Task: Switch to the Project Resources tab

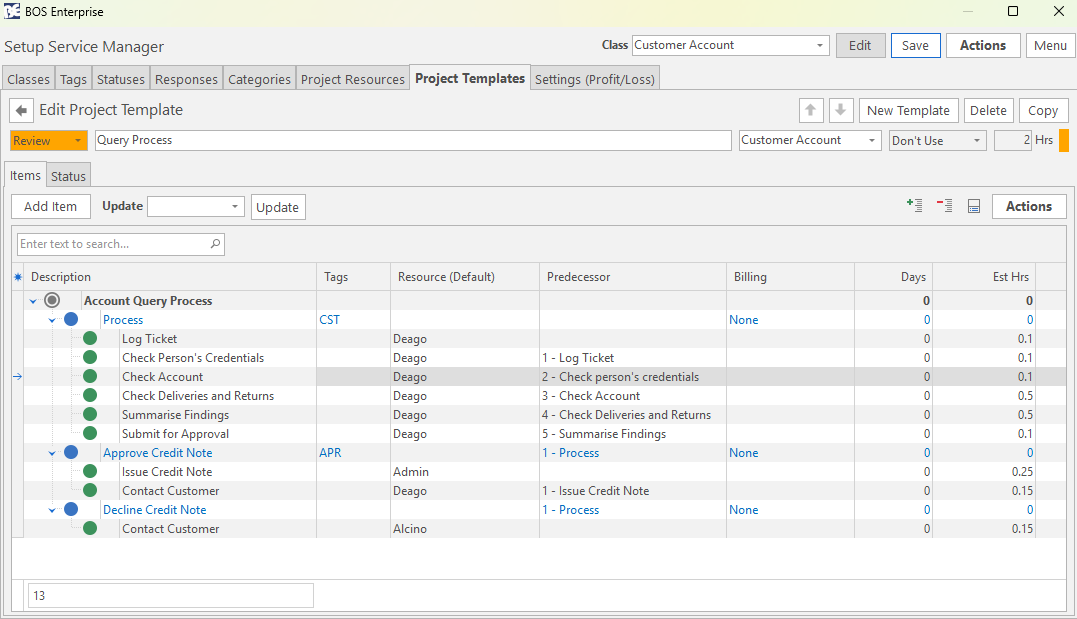Action: pos(352,79)
